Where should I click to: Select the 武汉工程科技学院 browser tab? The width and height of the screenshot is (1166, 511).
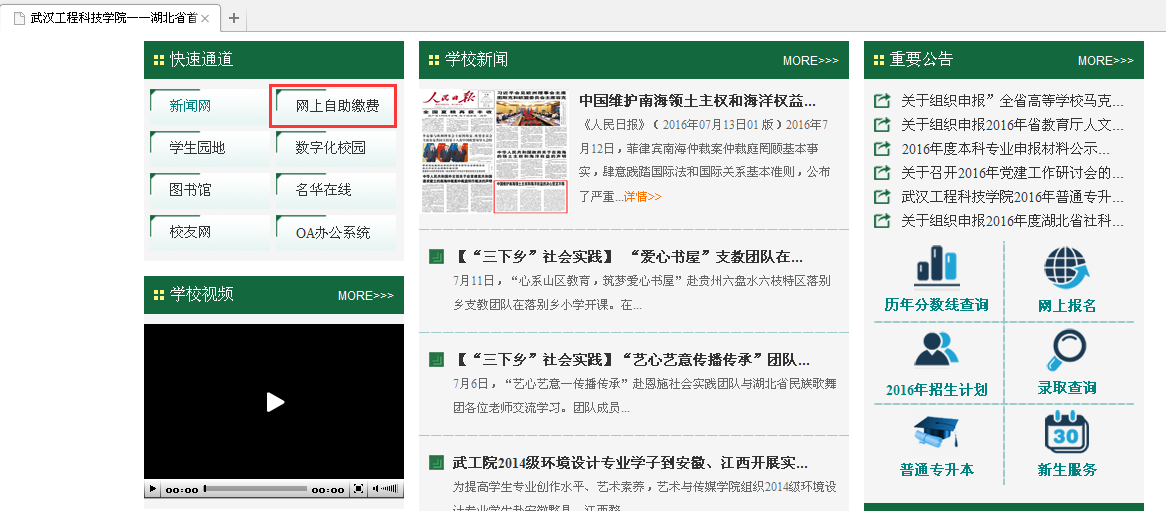(x=110, y=18)
